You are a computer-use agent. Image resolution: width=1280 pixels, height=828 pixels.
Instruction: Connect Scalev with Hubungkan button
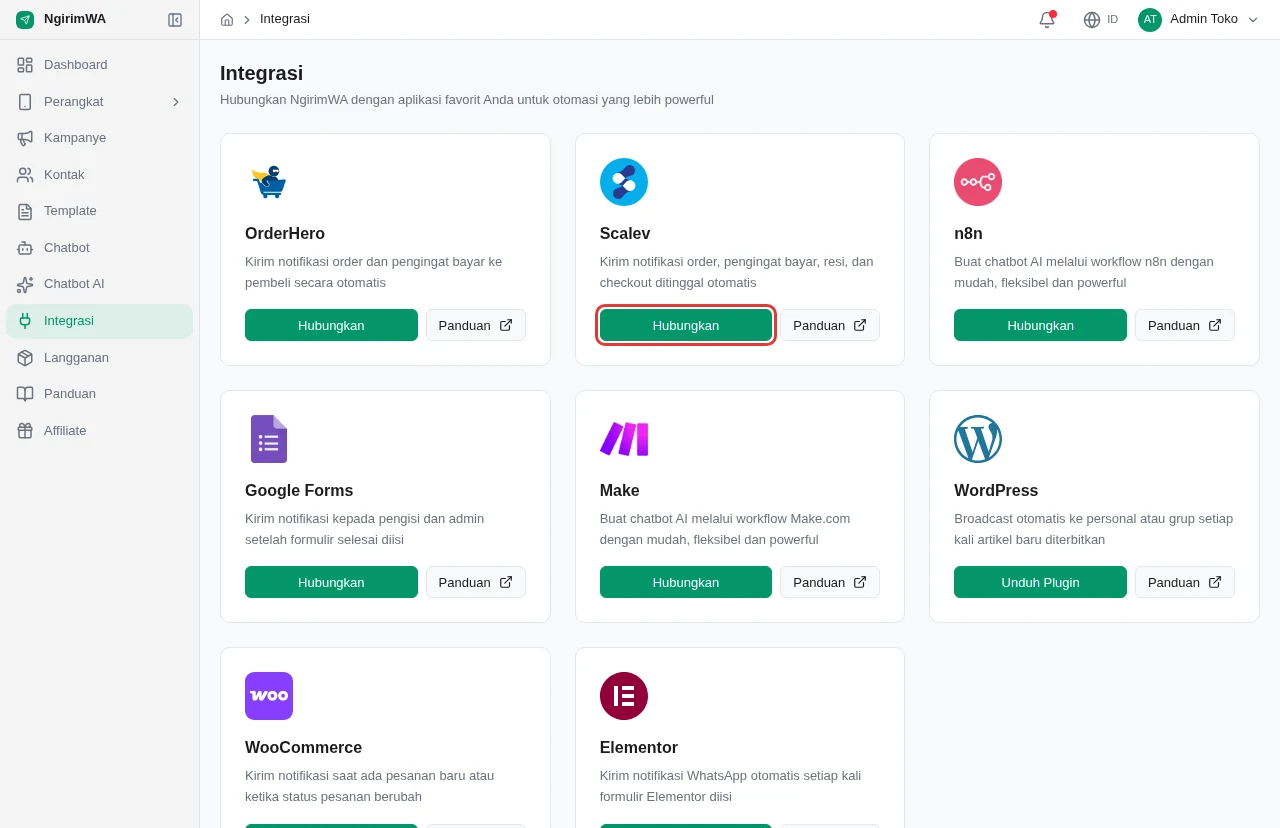[686, 325]
